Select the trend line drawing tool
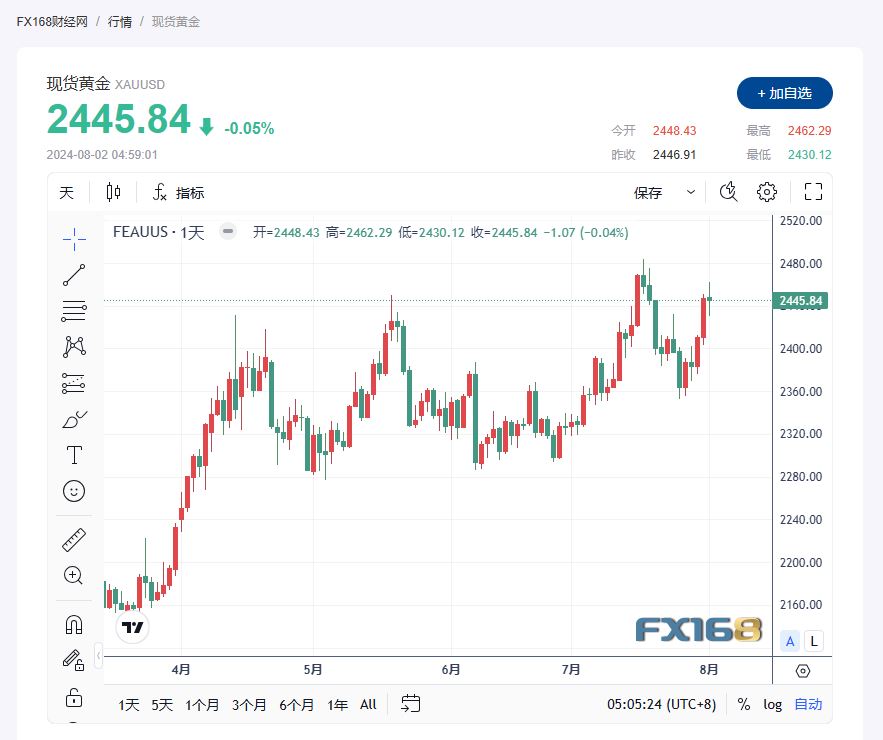The height and width of the screenshot is (740, 883). click(x=74, y=275)
